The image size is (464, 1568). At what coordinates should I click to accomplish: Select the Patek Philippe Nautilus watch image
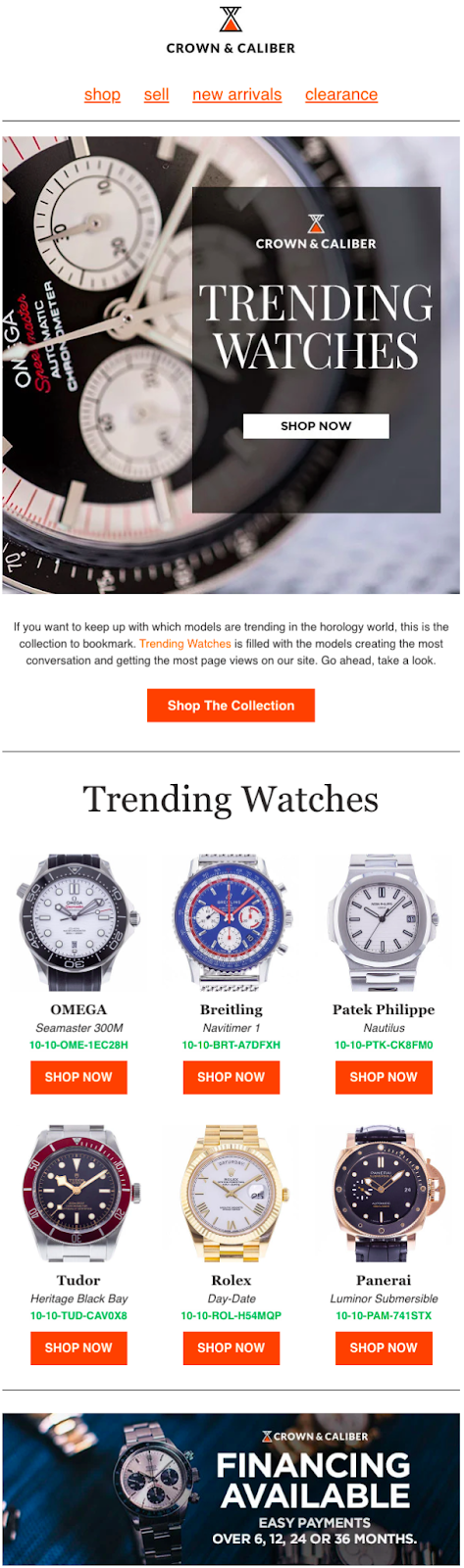coord(384,922)
